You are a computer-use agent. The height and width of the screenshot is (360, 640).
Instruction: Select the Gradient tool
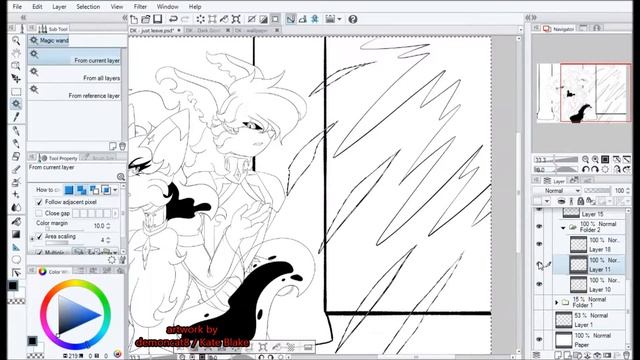[16, 235]
